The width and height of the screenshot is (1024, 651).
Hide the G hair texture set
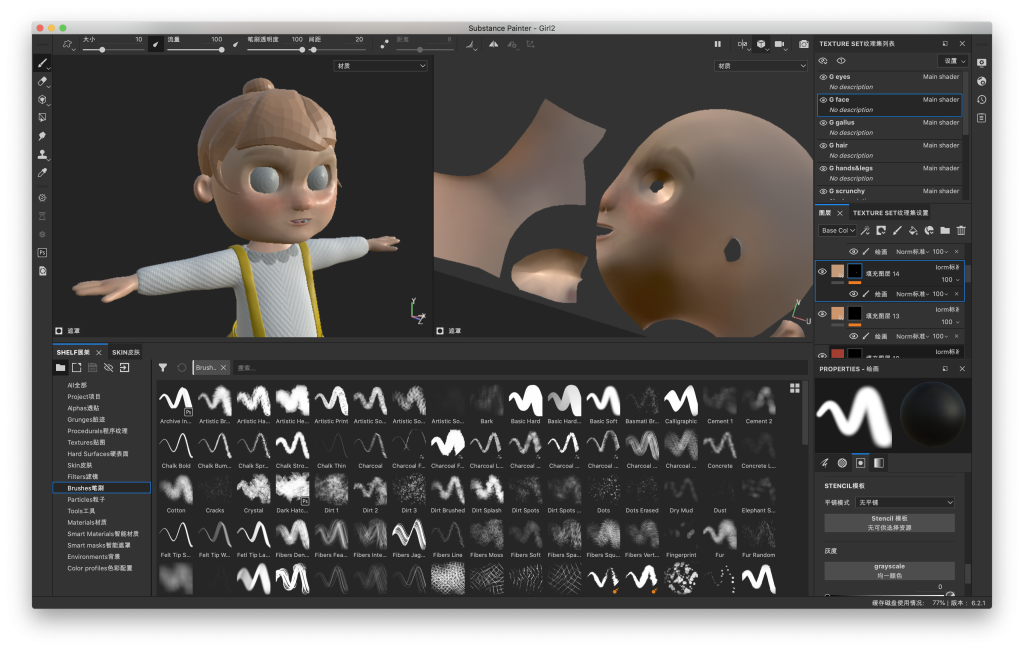[x=823, y=146]
